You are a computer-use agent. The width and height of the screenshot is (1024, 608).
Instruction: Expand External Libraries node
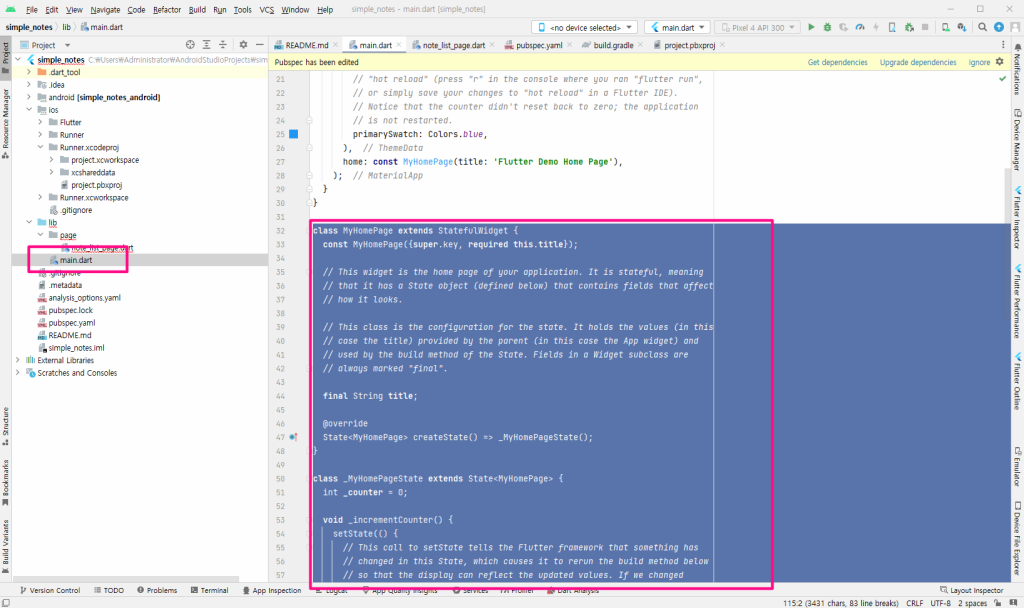pyautogui.click(x=18, y=360)
